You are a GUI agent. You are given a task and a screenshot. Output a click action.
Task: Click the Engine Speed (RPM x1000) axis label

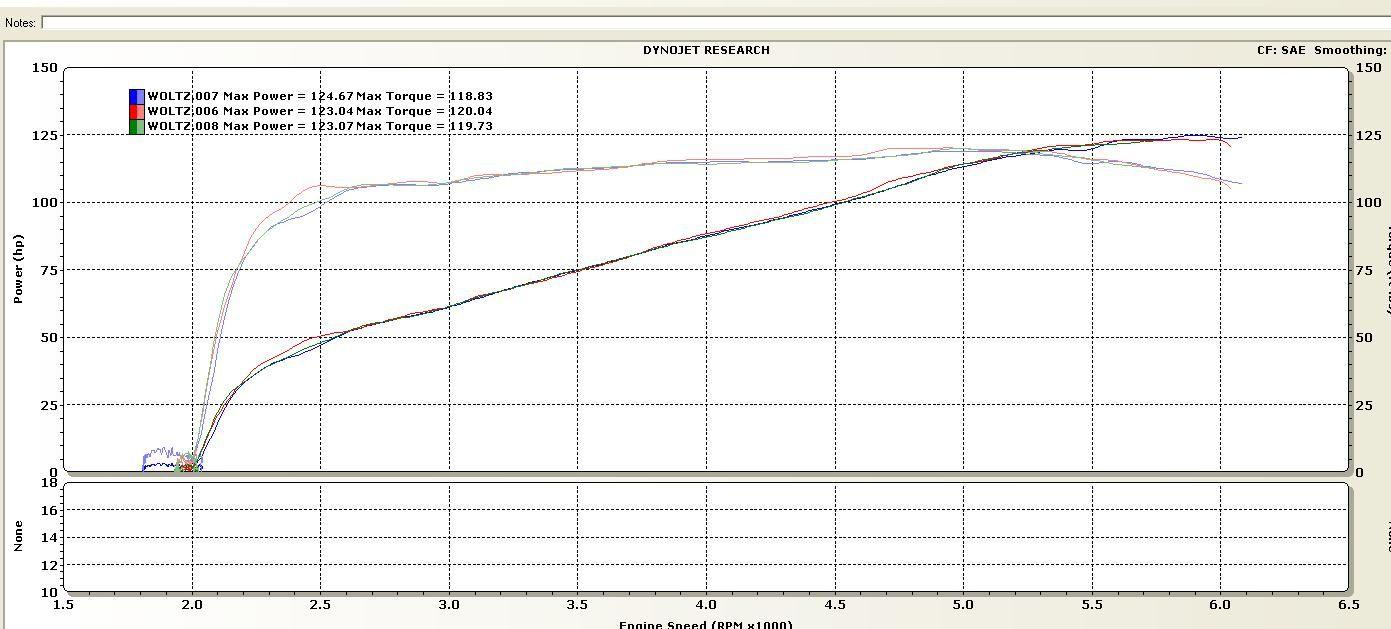[x=705, y=624]
